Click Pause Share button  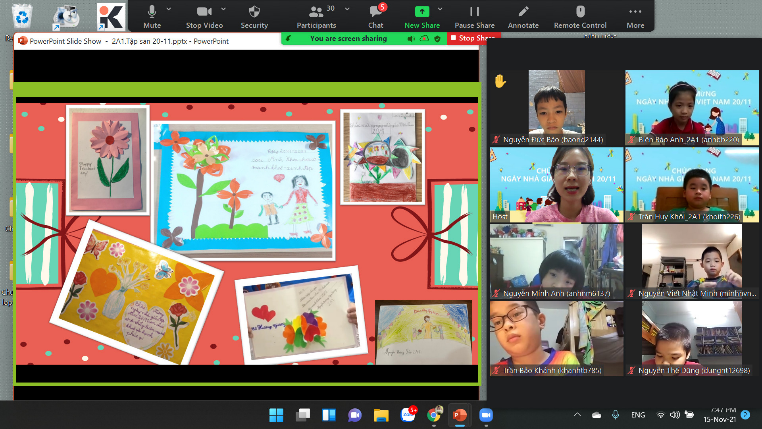(x=474, y=15)
